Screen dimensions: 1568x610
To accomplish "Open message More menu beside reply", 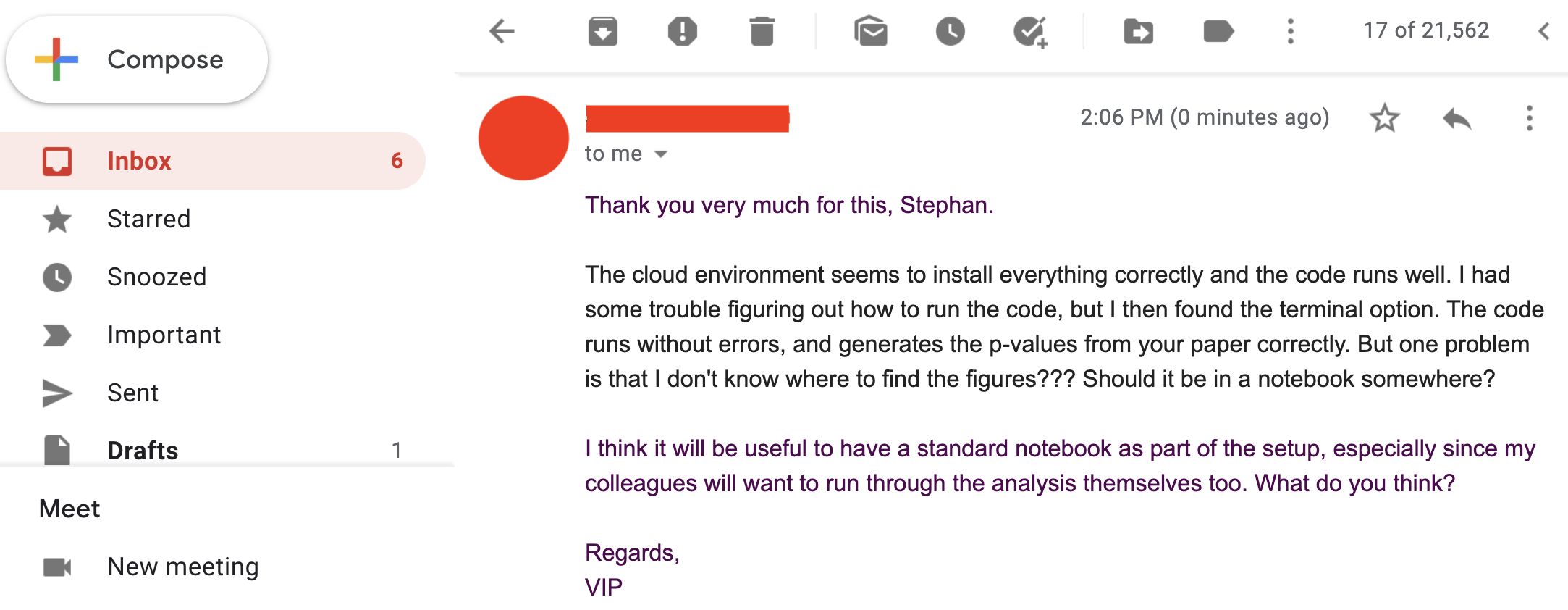I will [x=1529, y=118].
